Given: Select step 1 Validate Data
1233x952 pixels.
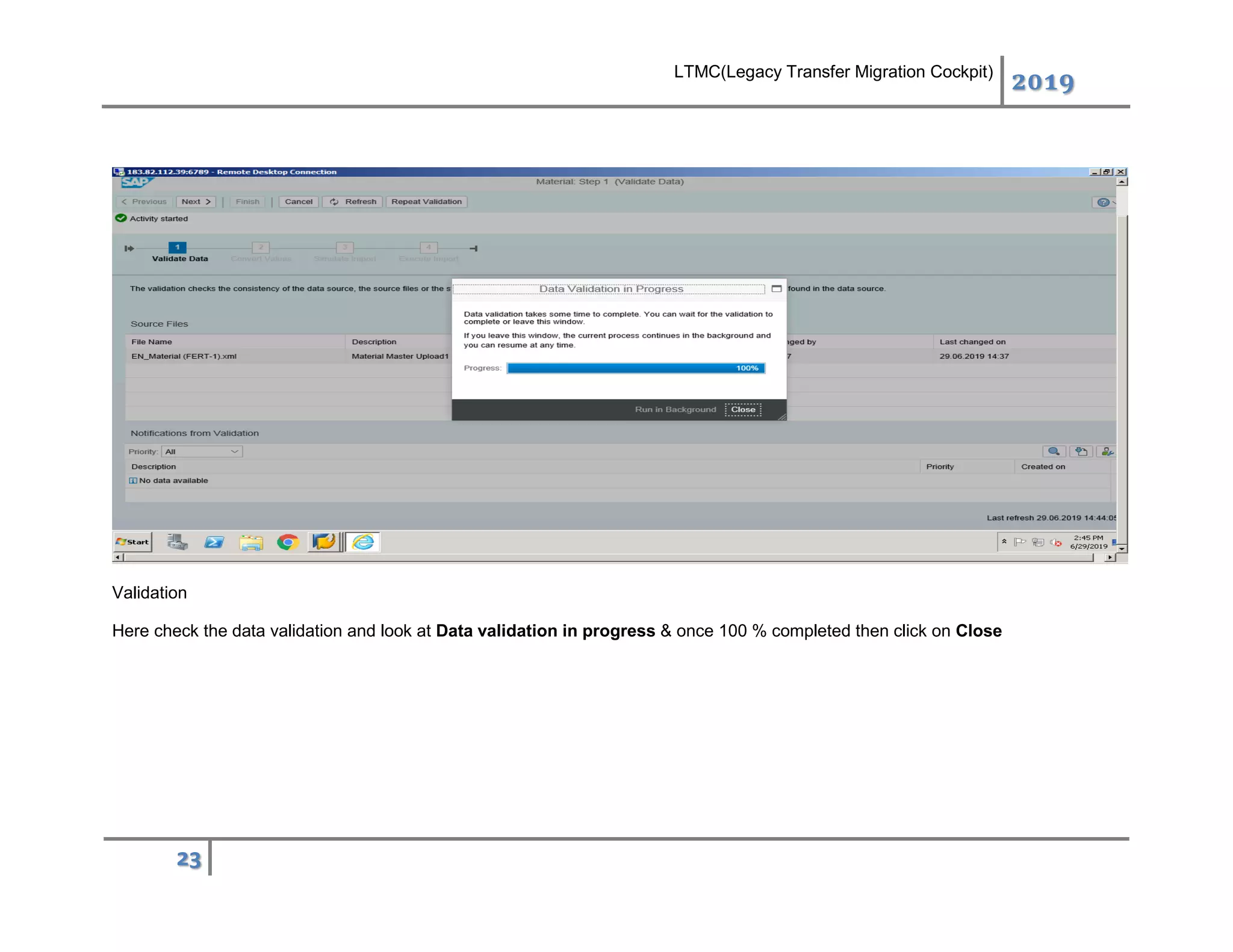Looking at the screenshot, I should click(x=178, y=247).
